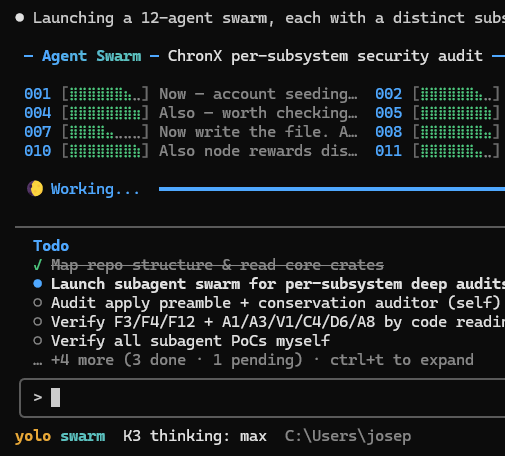Image resolution: width=505 pixels, height=456 pixels.
Task: Select agent number 001
Action: [38, 94]
